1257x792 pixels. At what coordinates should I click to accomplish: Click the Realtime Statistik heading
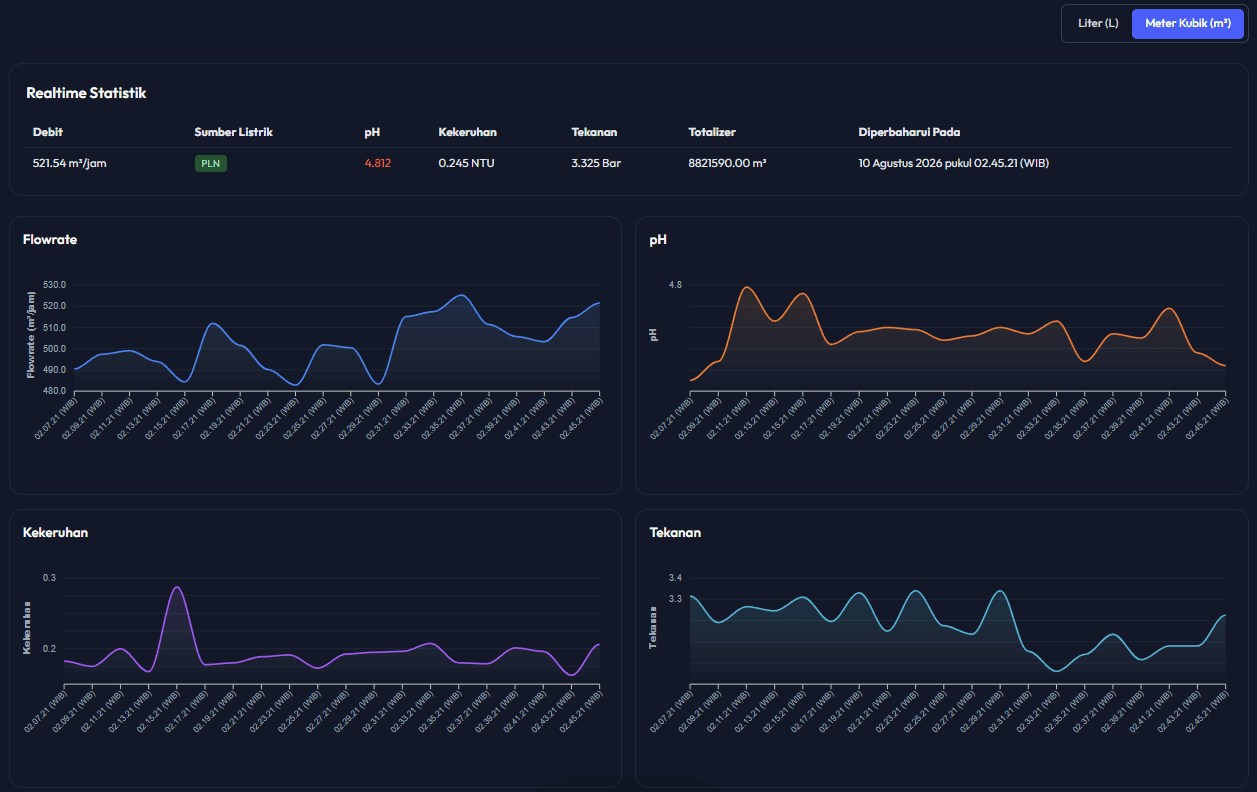[86, 93]
